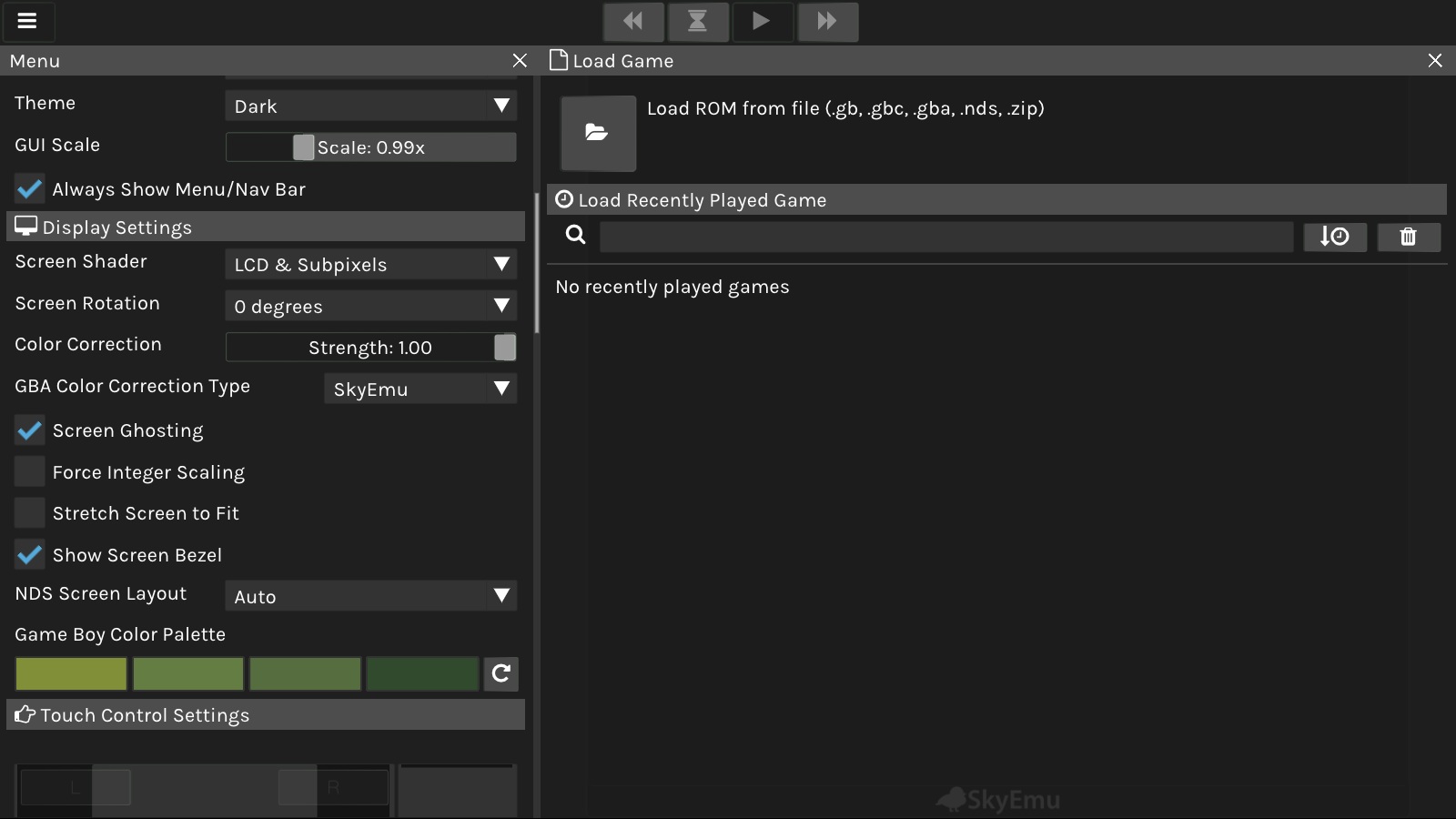The width and height of the screenshot is (1456, 819).
Task: Open the Theme dropdown
Action: click(370, 106)
